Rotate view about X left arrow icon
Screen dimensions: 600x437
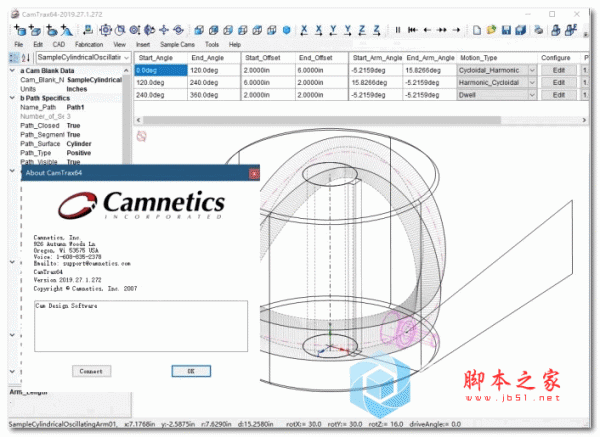coord(304,30)
